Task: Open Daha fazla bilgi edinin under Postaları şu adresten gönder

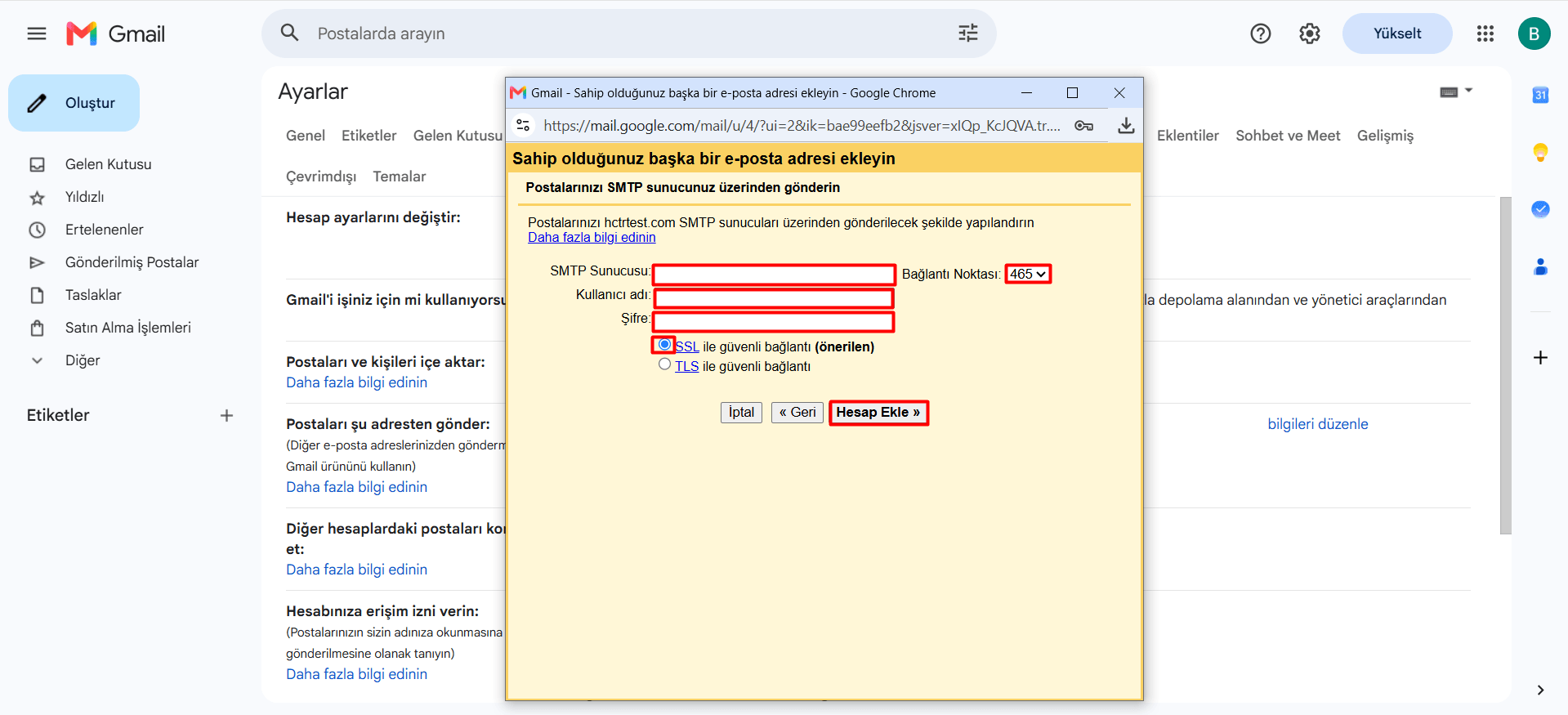Action: pyautogui.click(x=356, y=487)
